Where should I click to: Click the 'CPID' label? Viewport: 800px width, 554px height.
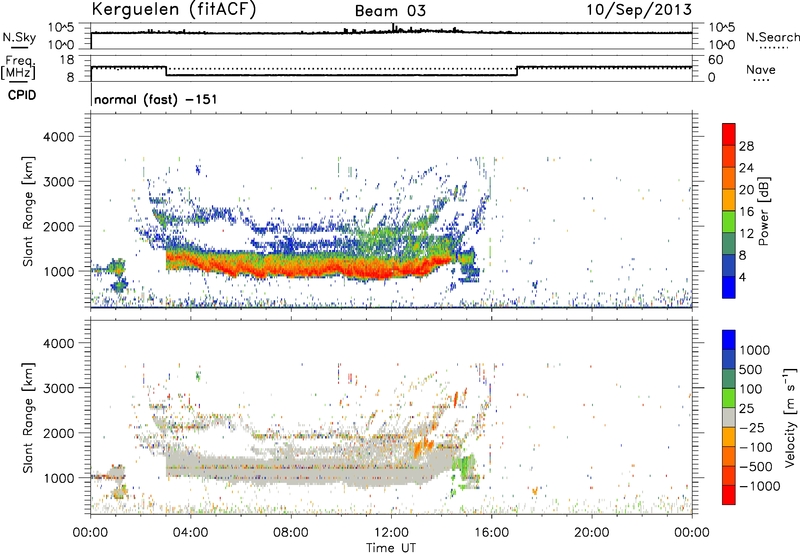tap(22, 95)
